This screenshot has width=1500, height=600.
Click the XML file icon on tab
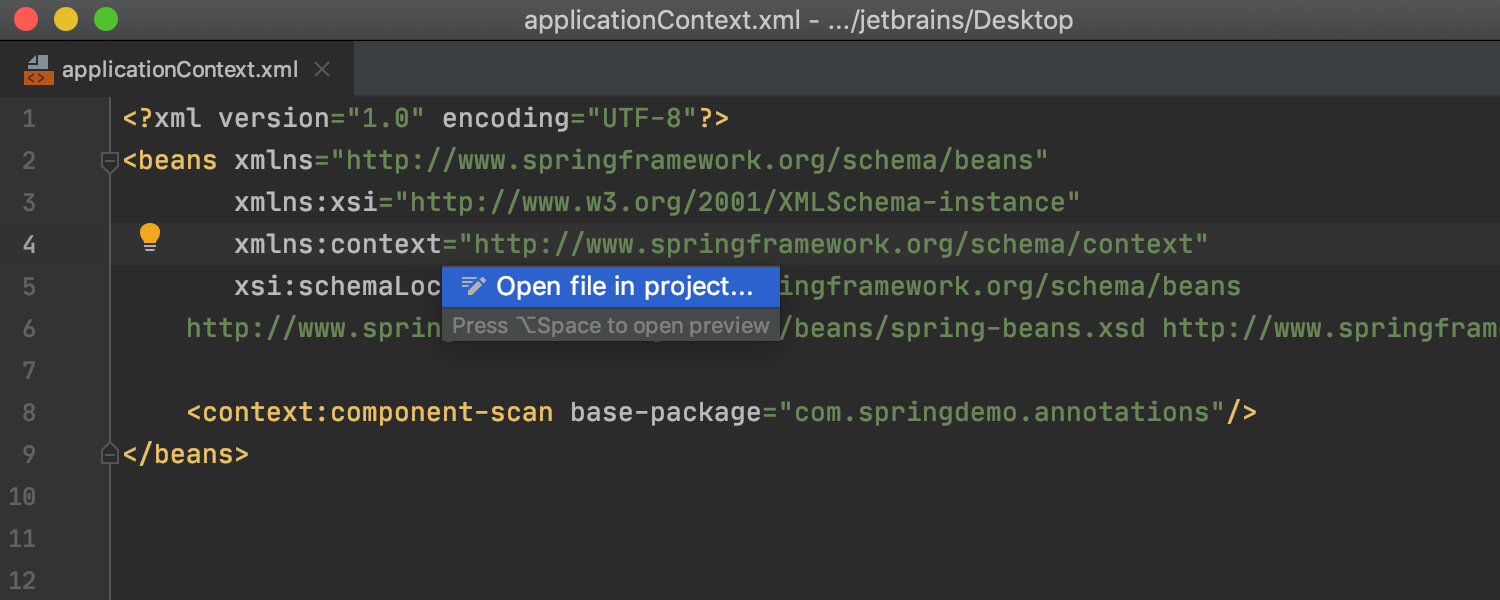(38, 69)
